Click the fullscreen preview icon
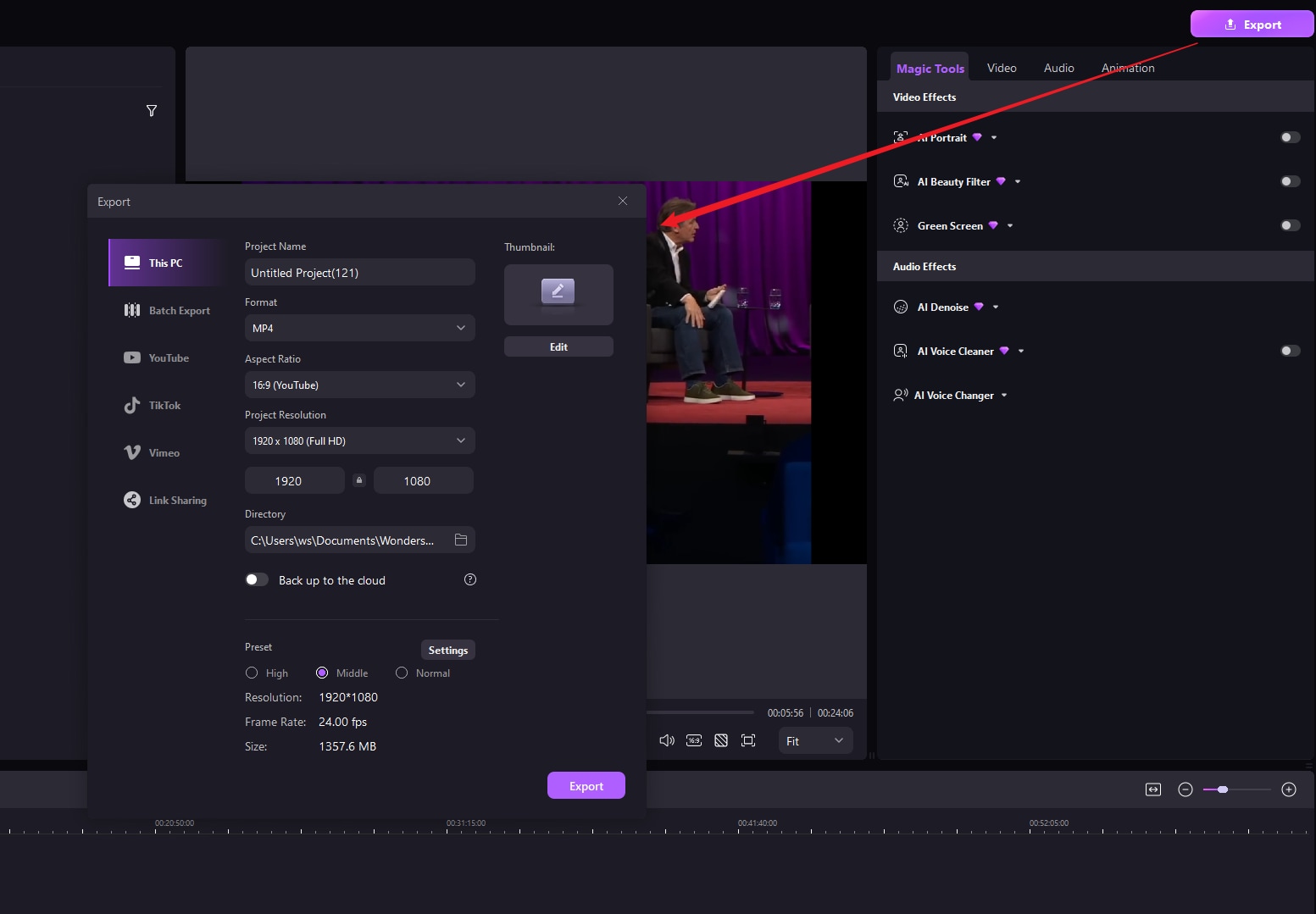 point(748,740)
